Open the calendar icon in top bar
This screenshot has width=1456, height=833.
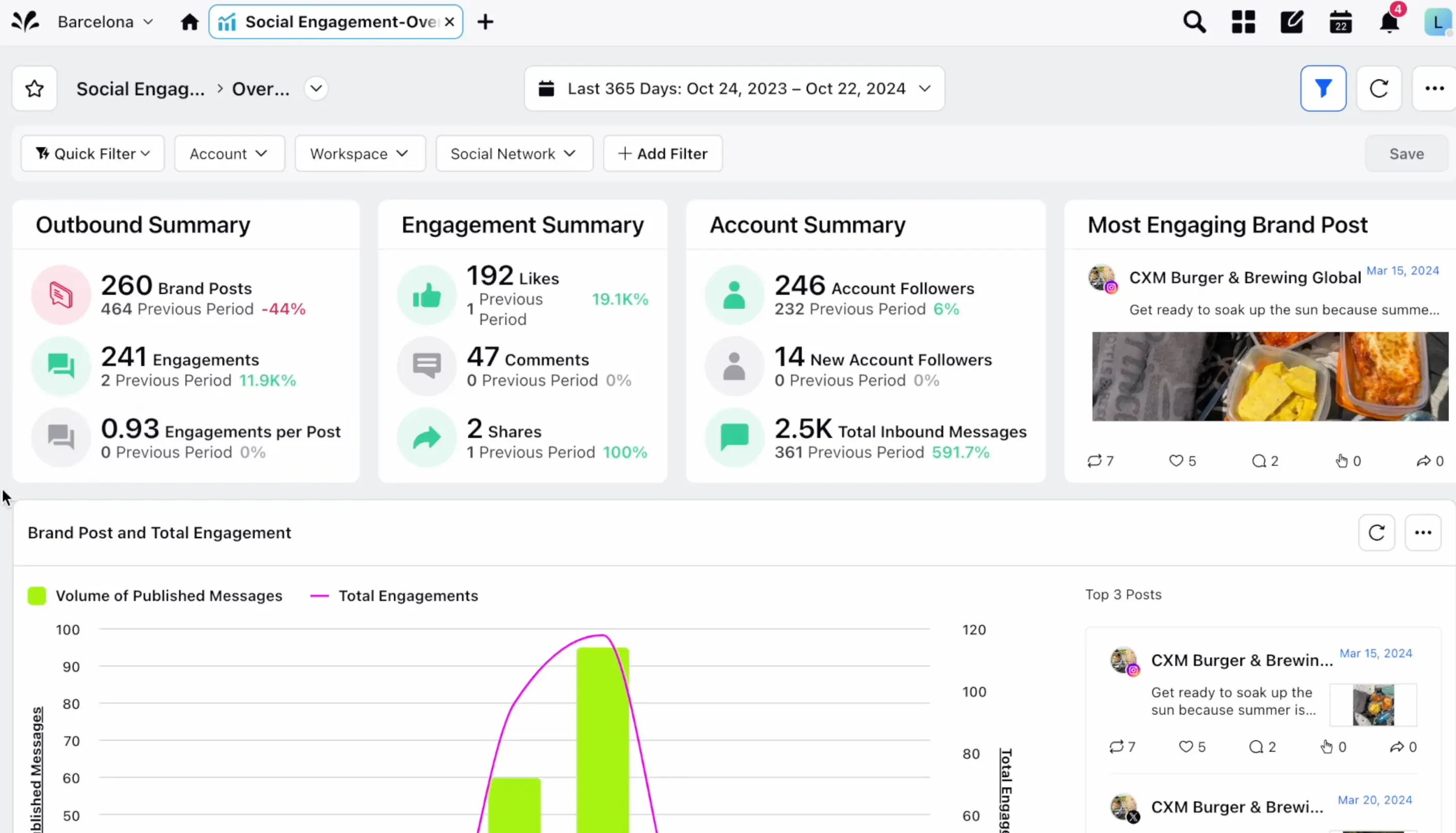(x=1340, y=23)
